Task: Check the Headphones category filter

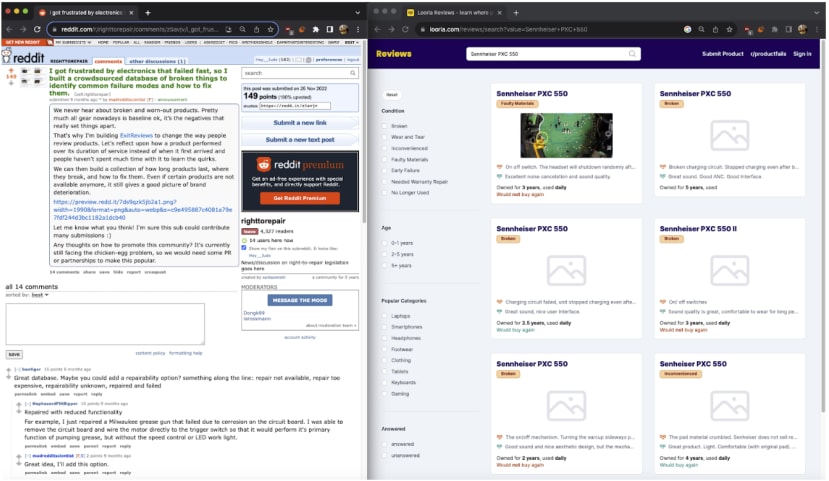Action: (384, 338)
